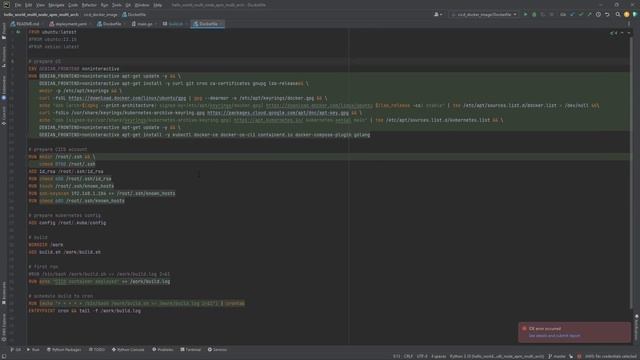Click the ADD config /root/.kube/config line
Screen dimensions: 640x360
pos(67,223)
